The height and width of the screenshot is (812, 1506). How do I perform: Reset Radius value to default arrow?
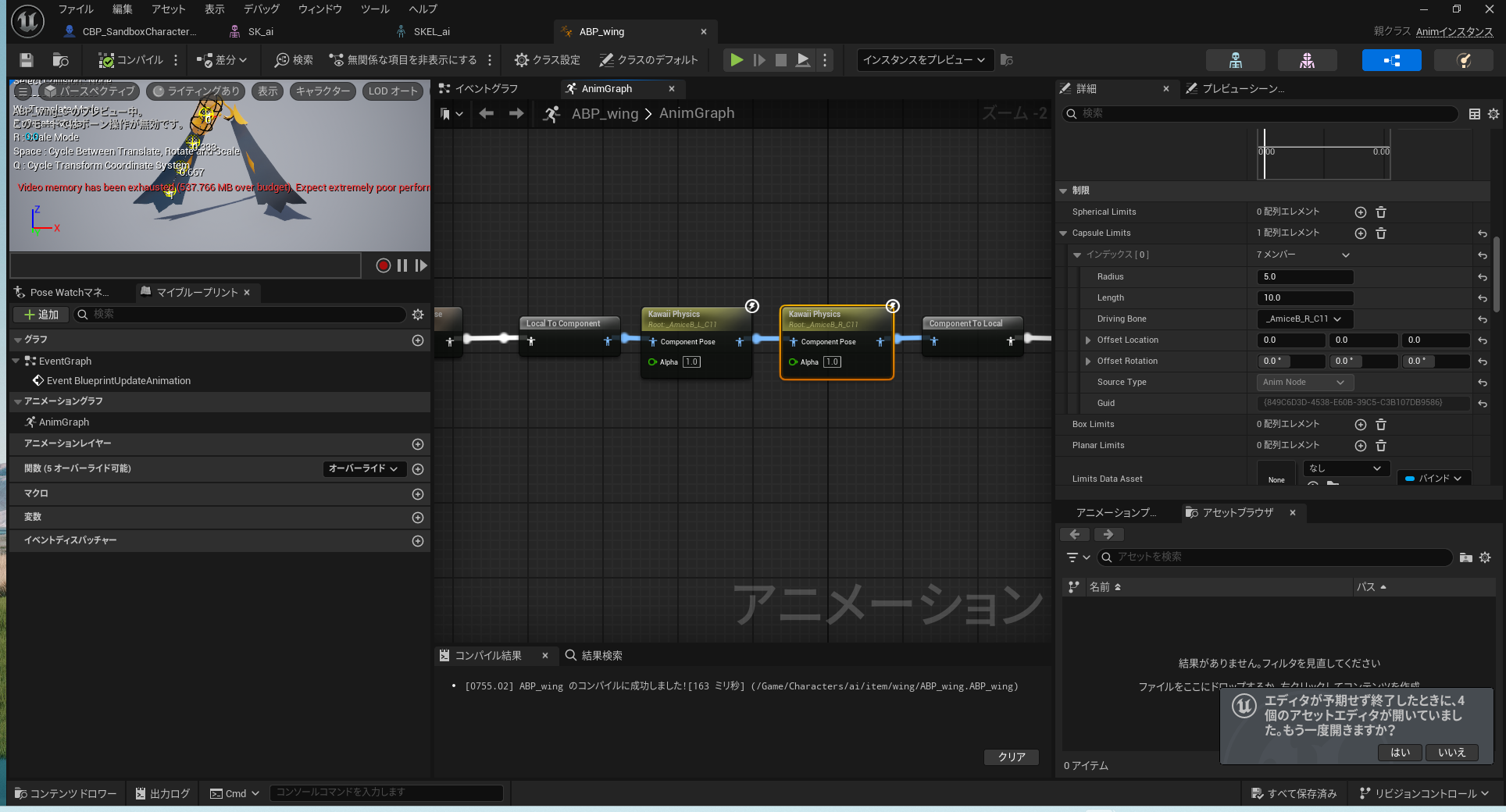pos(1482,277)
